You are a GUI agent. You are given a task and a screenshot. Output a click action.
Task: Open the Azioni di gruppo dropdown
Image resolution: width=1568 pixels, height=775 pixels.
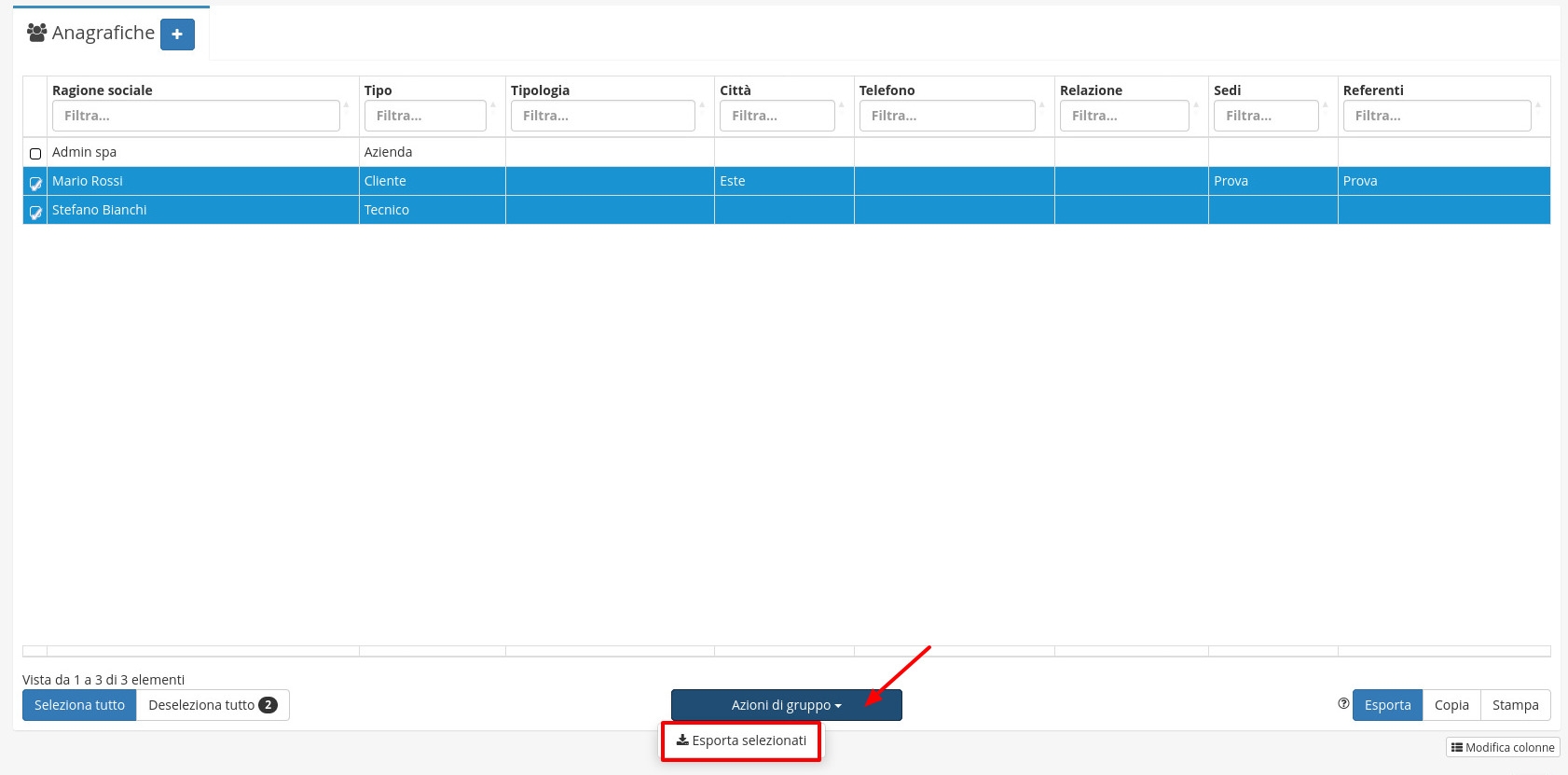(x=786, y=705)
